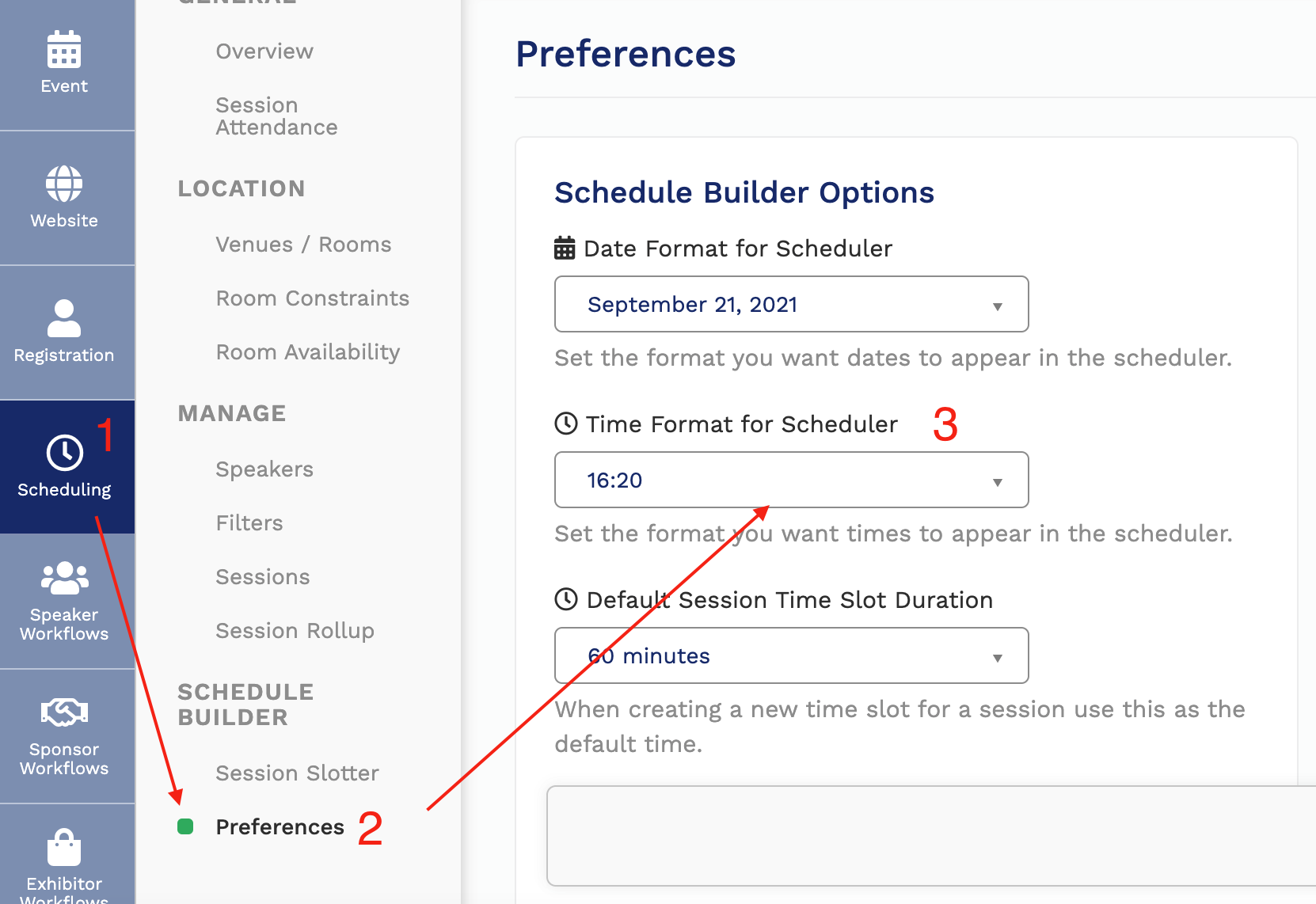Click the green status dot next to Preferences

tap(187, 826)
